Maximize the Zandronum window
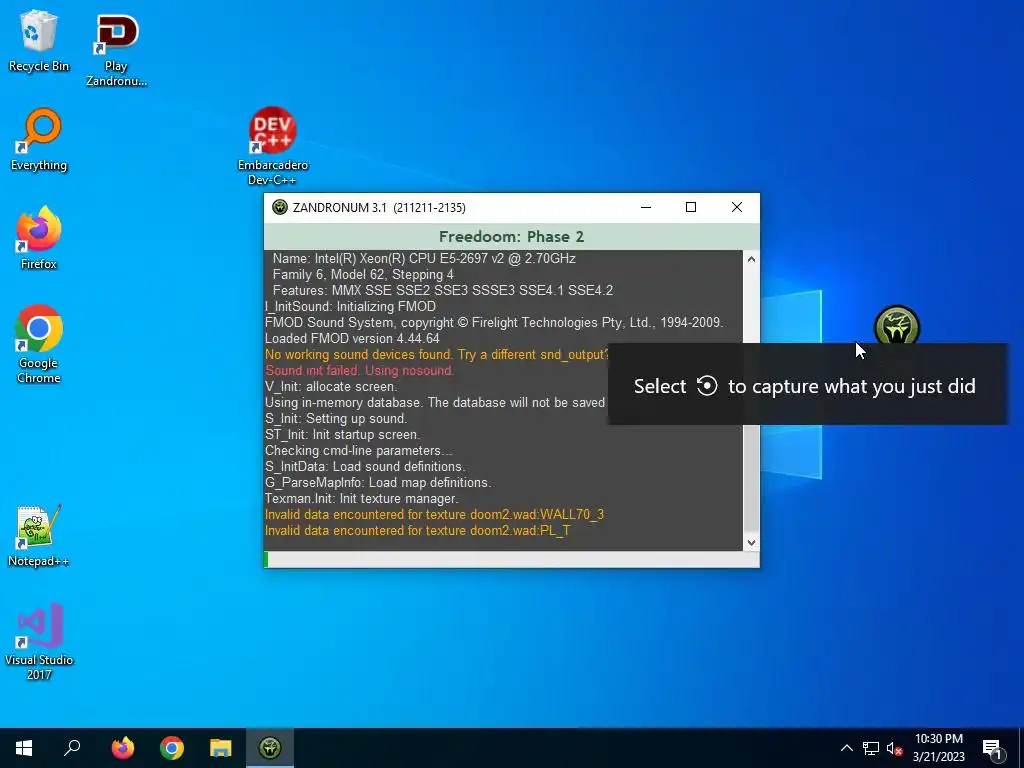 tap(691, 208)
